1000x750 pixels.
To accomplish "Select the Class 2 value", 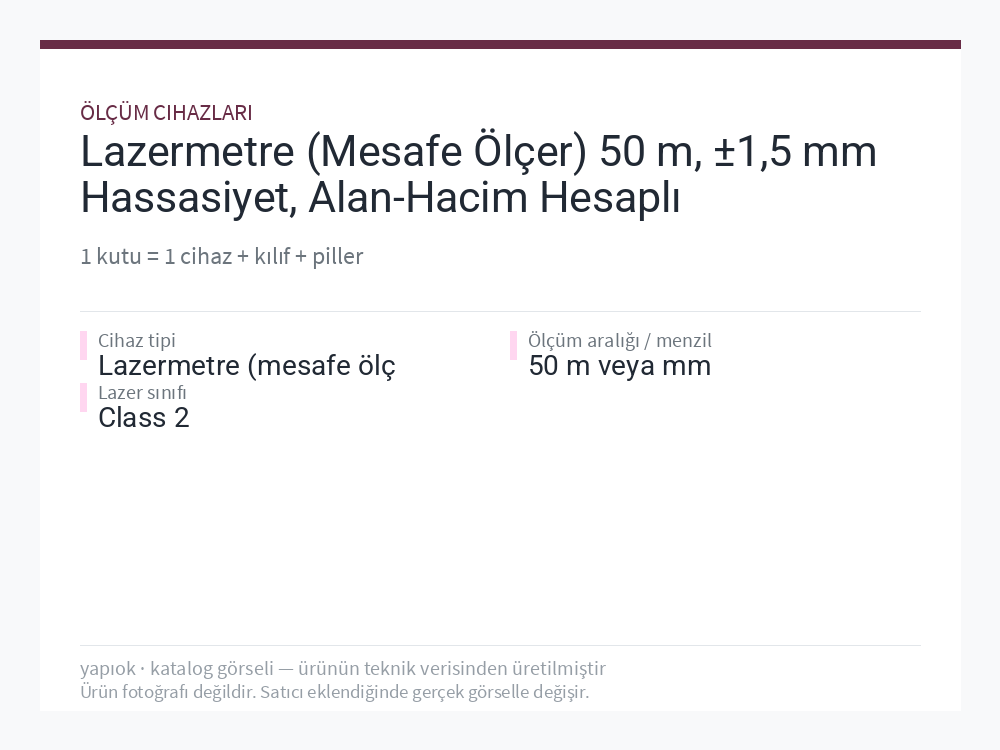I will click(x=143, y=418).
